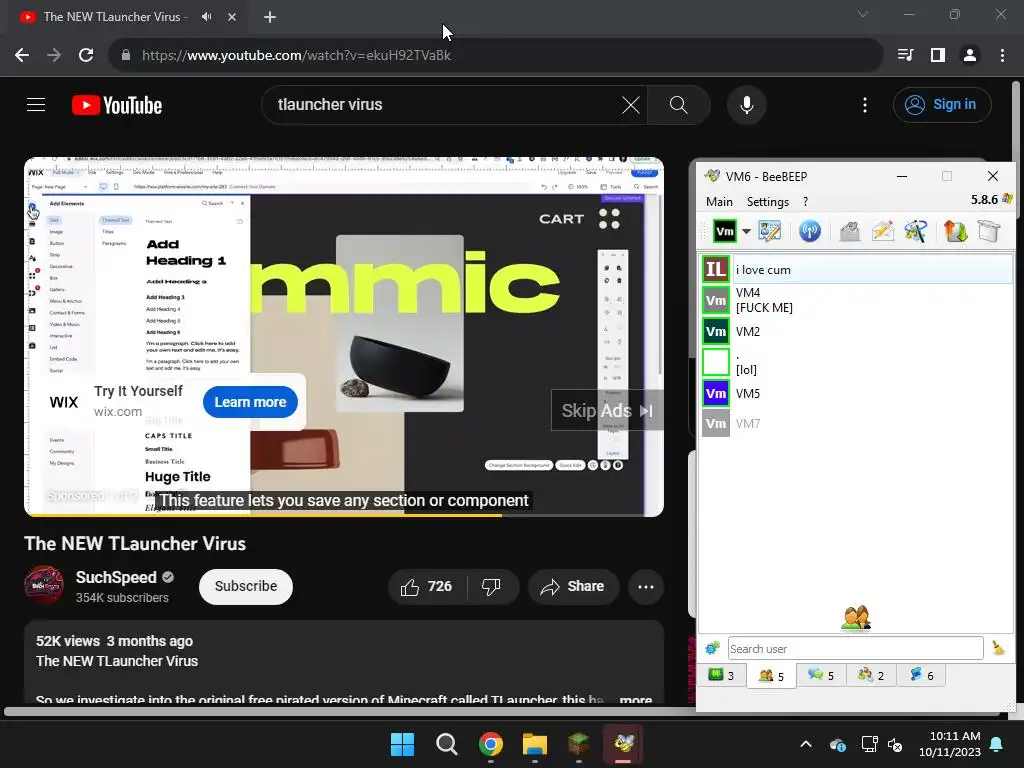
Task: Clear the YouTube search text with X
Action: pyautogui.click(x=631, y=104)
